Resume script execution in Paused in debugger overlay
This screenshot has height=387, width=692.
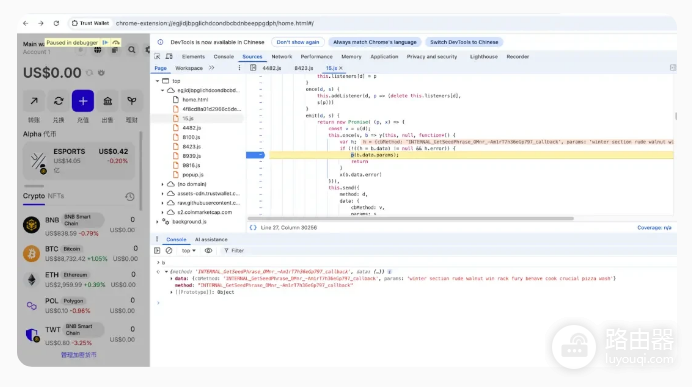click(x=105, y=42)
